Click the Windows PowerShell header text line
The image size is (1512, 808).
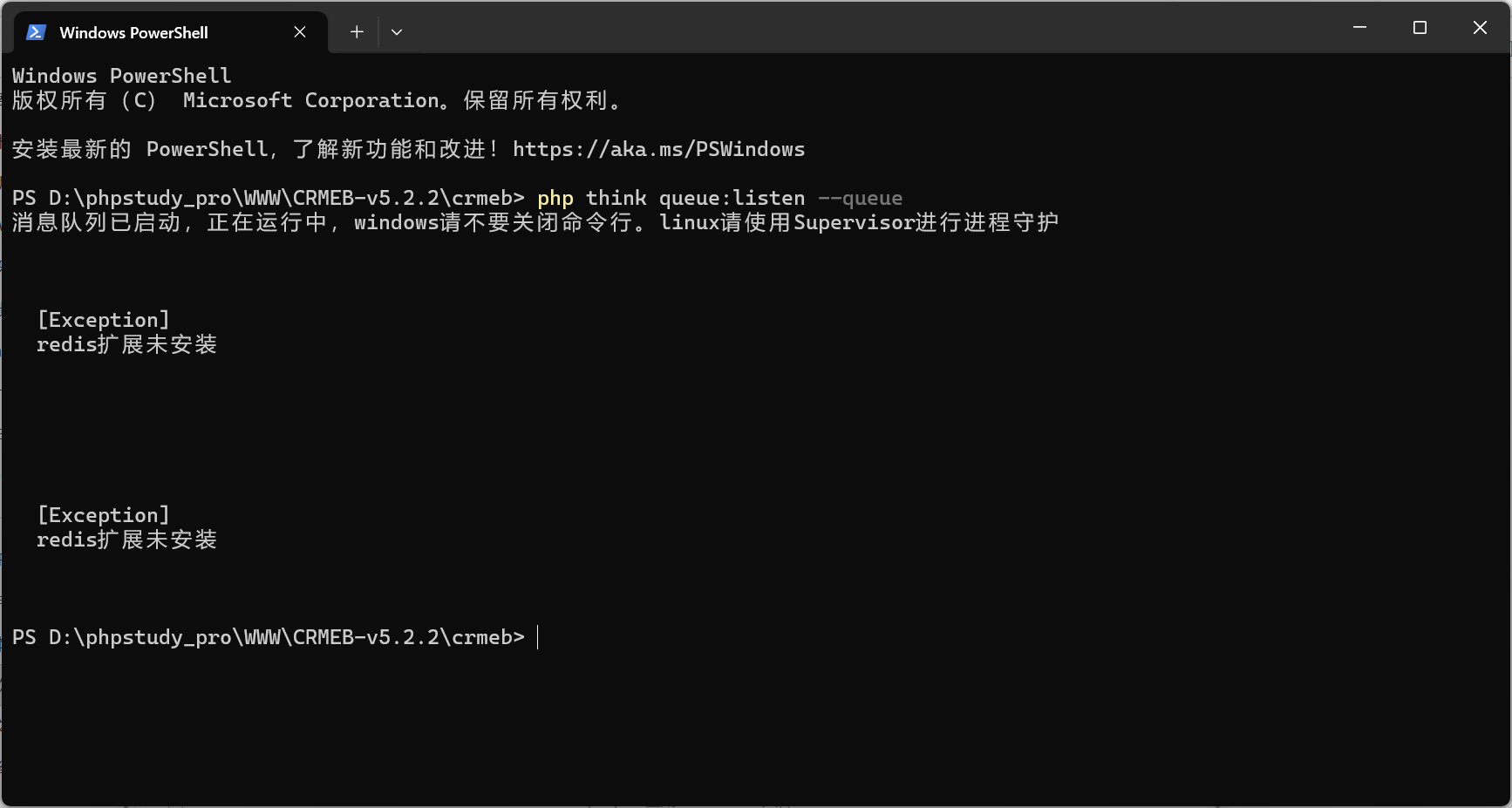pyautogui.click(x=121, y=76)
